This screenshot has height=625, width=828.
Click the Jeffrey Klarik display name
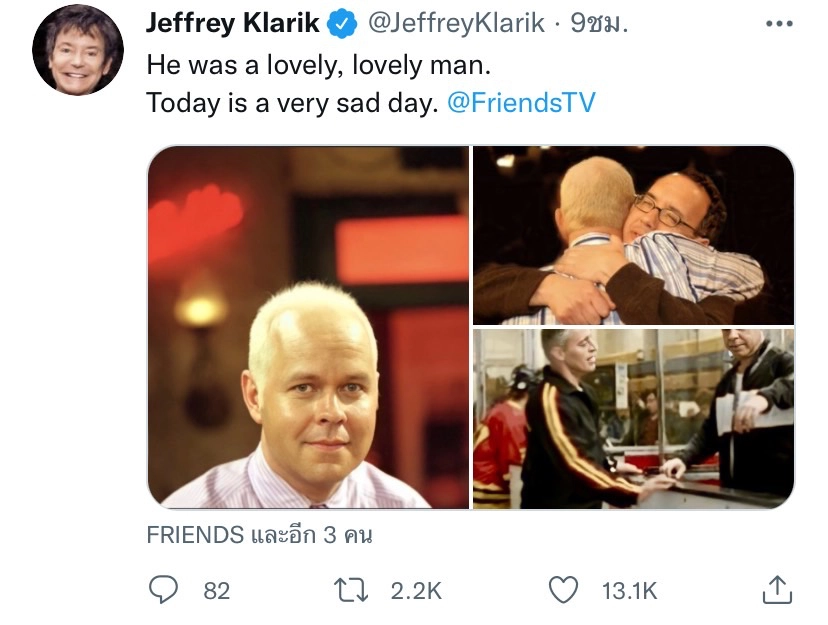tap(233, 23)
